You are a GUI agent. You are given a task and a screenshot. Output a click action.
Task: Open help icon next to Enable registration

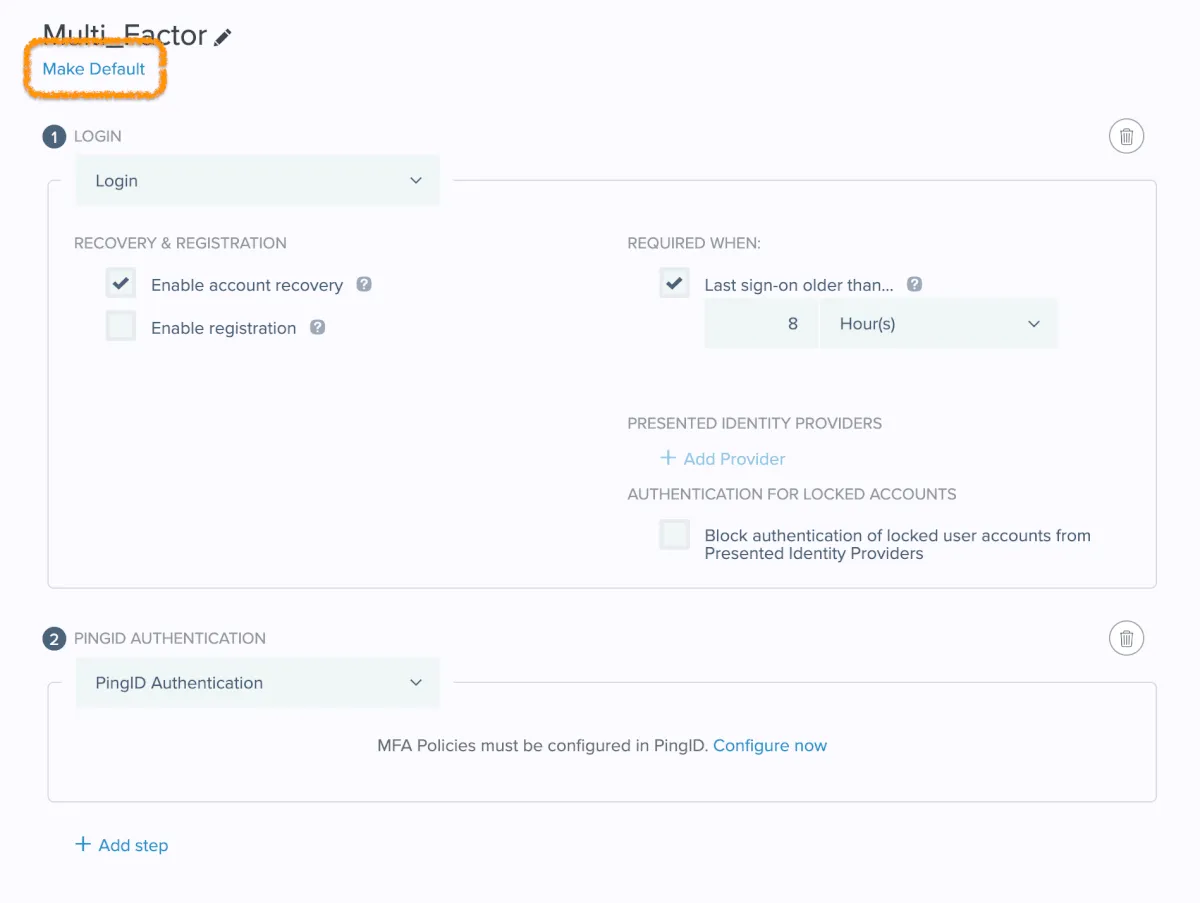[x=317, y=327]
